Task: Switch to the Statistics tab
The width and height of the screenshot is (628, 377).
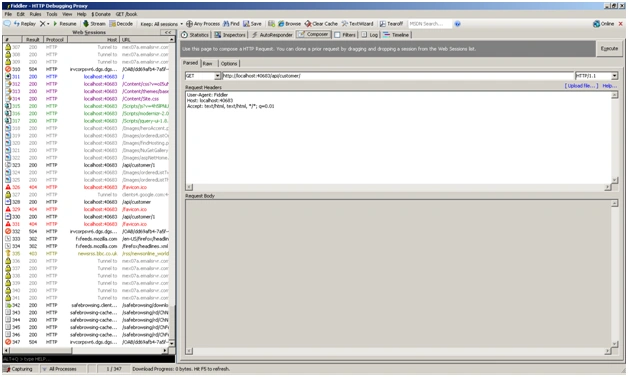Action: click(x=195, y=35)
